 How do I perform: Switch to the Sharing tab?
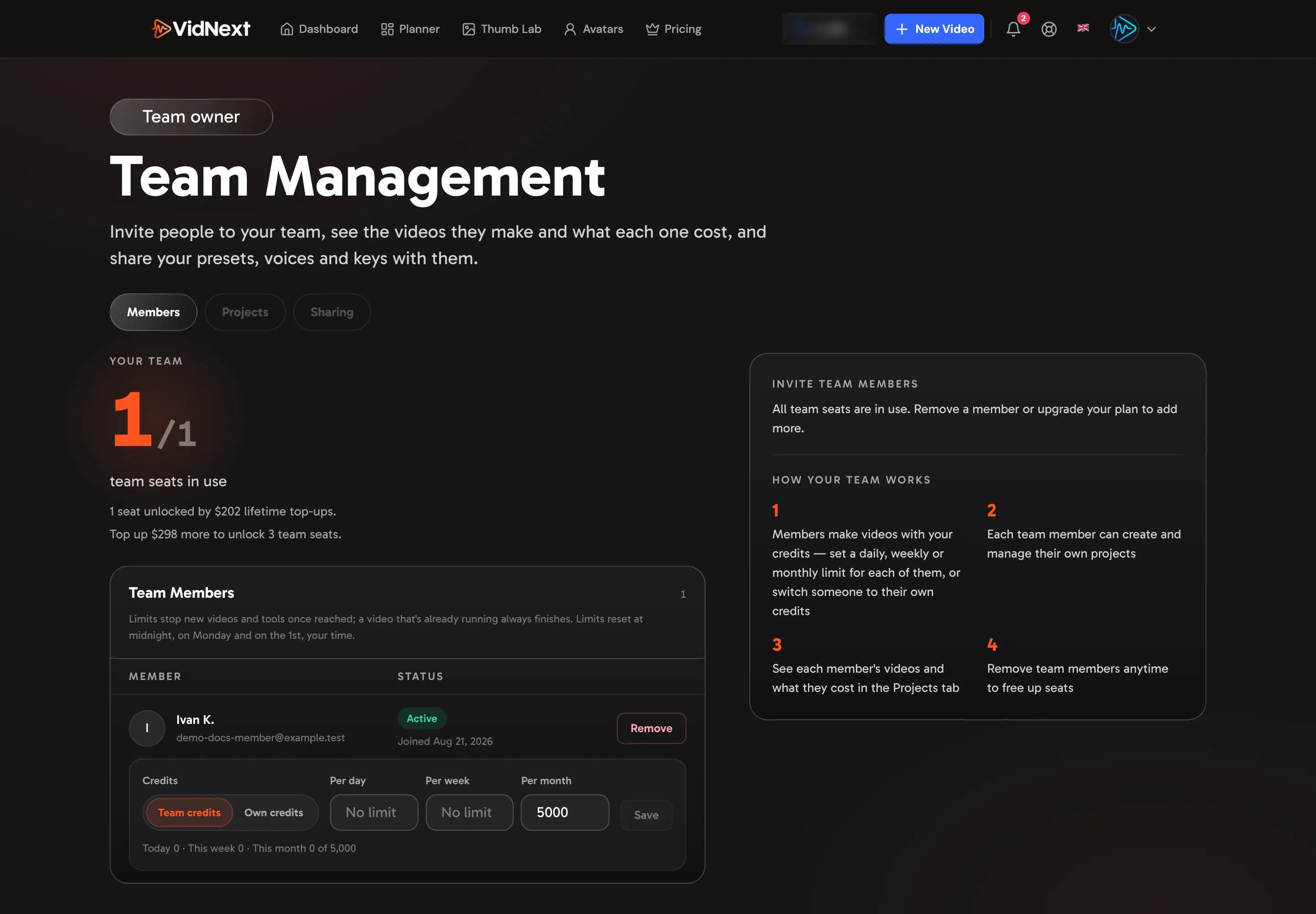click(332, 312)
